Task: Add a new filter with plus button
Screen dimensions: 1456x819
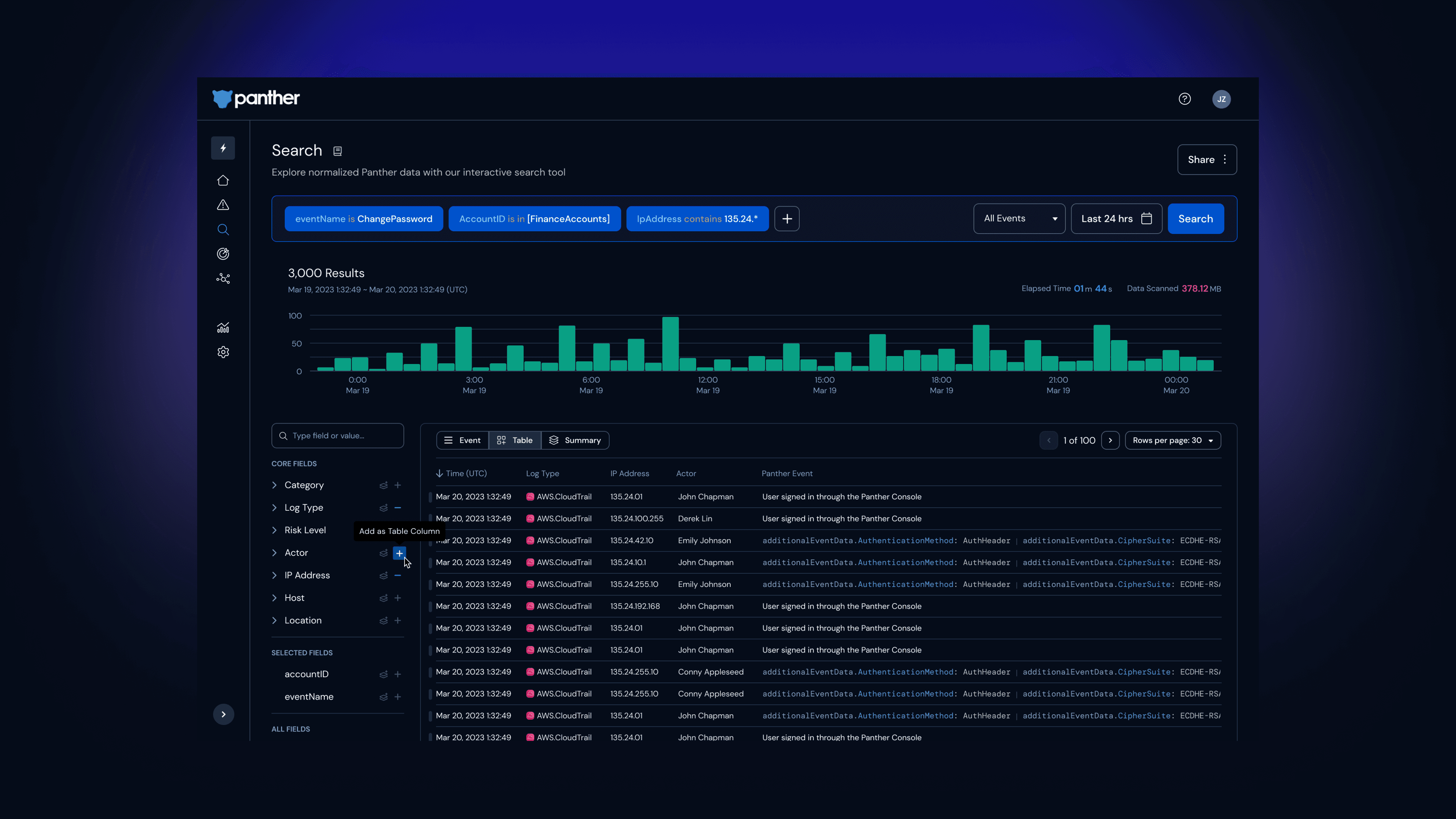Action: (786, 219)
